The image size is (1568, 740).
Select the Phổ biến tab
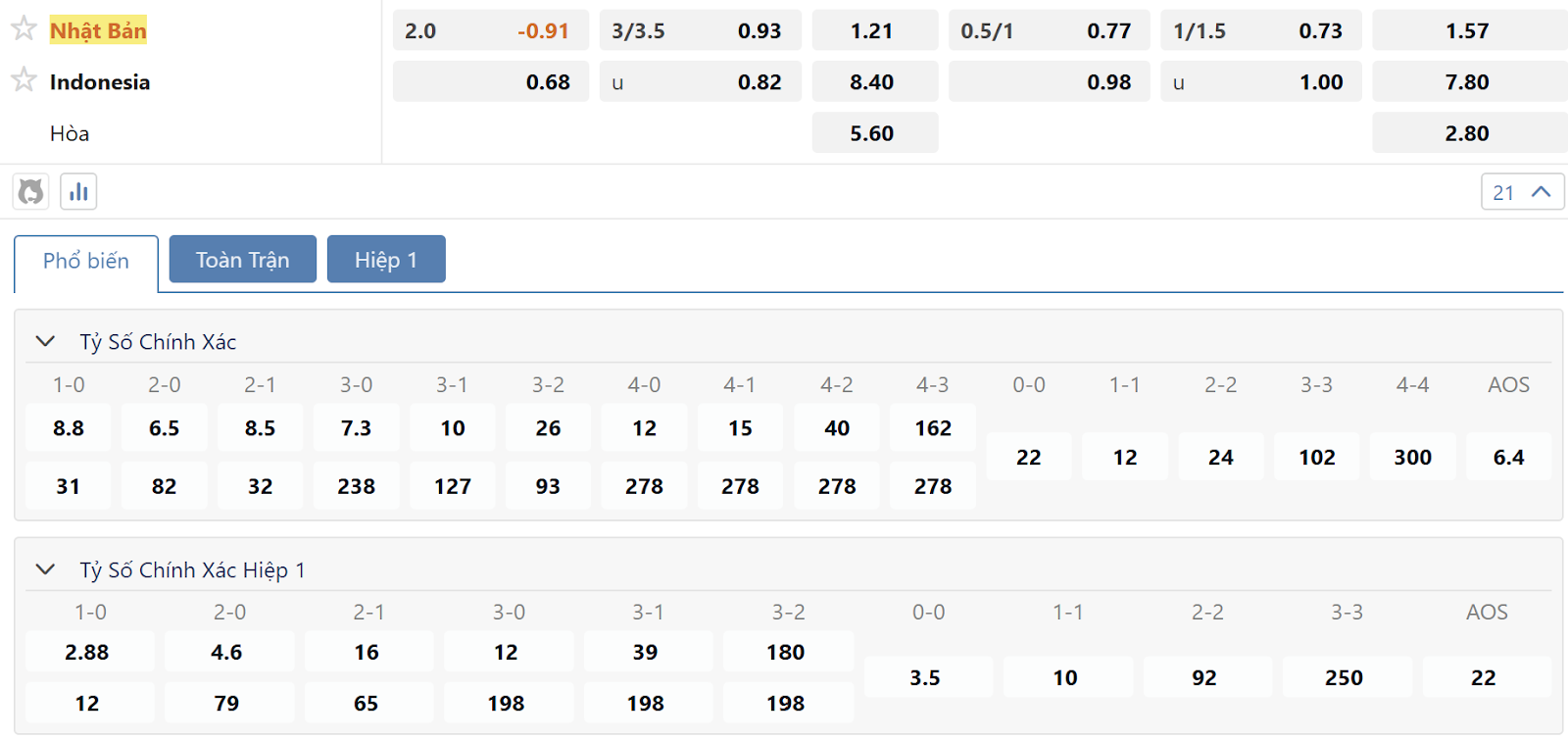(x=86, y=262)
